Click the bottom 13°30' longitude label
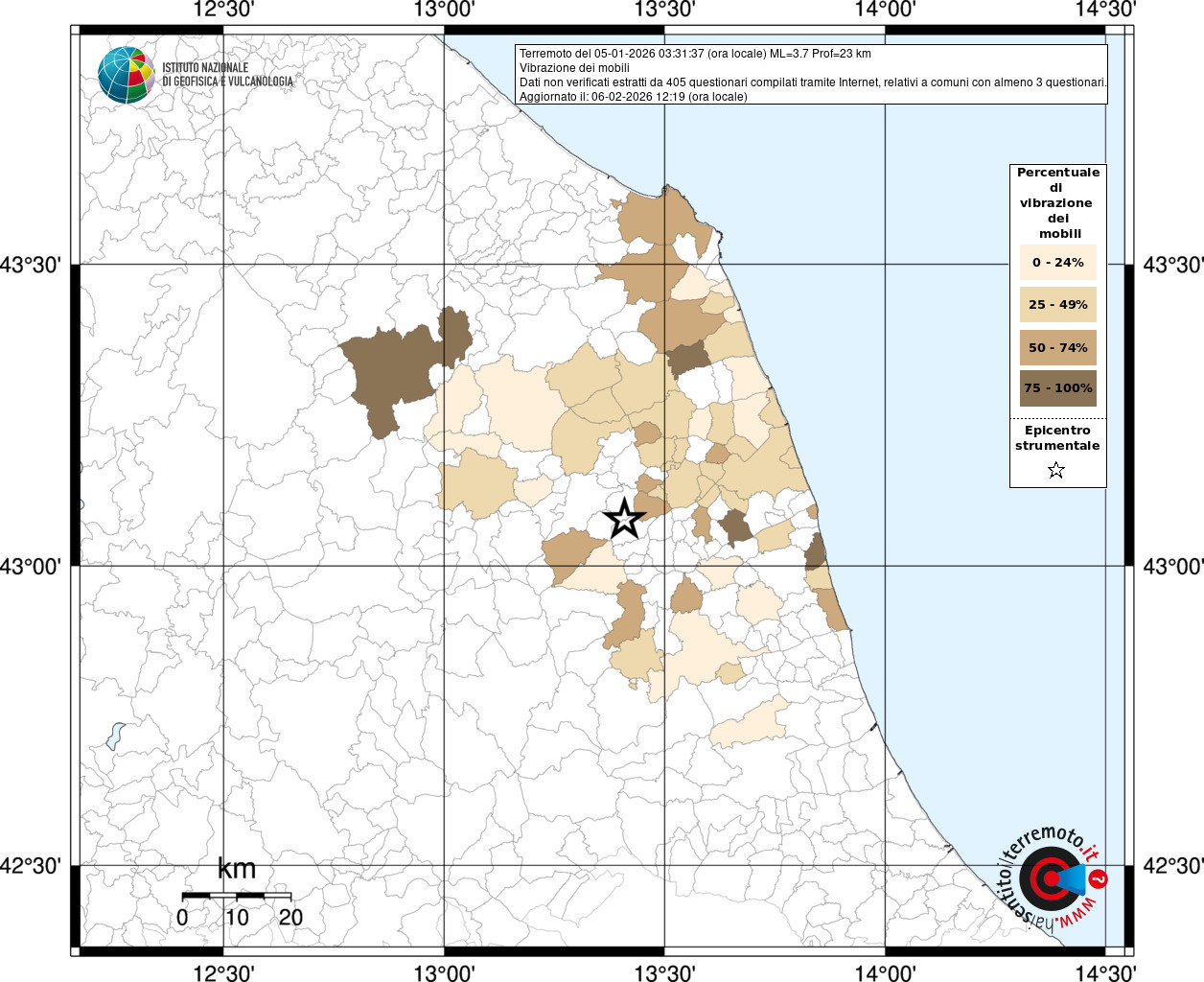 pos(664,972)
